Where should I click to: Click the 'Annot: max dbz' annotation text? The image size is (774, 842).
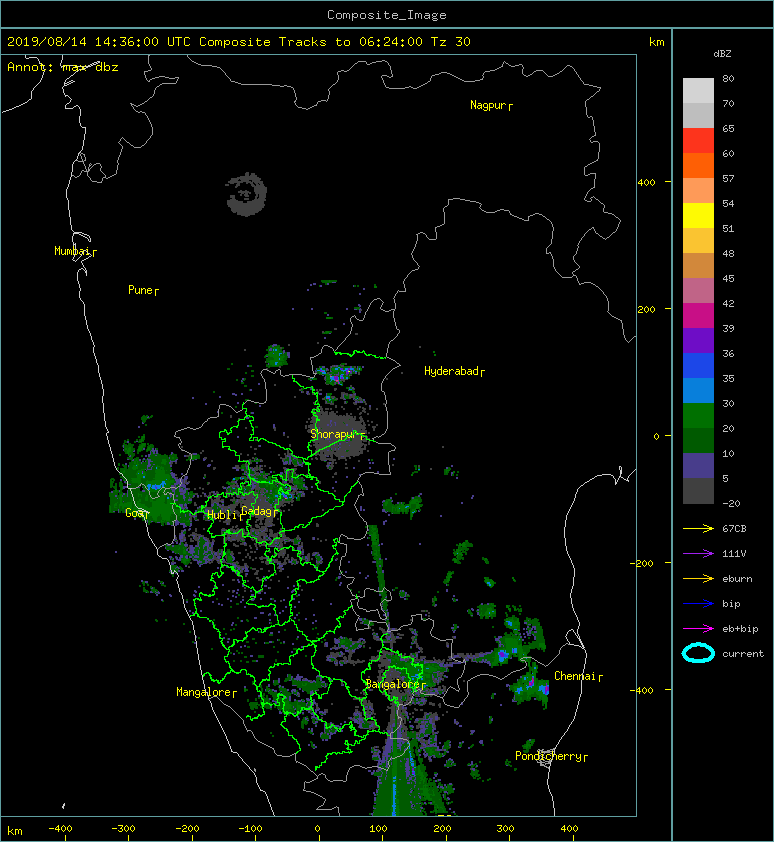63,67
